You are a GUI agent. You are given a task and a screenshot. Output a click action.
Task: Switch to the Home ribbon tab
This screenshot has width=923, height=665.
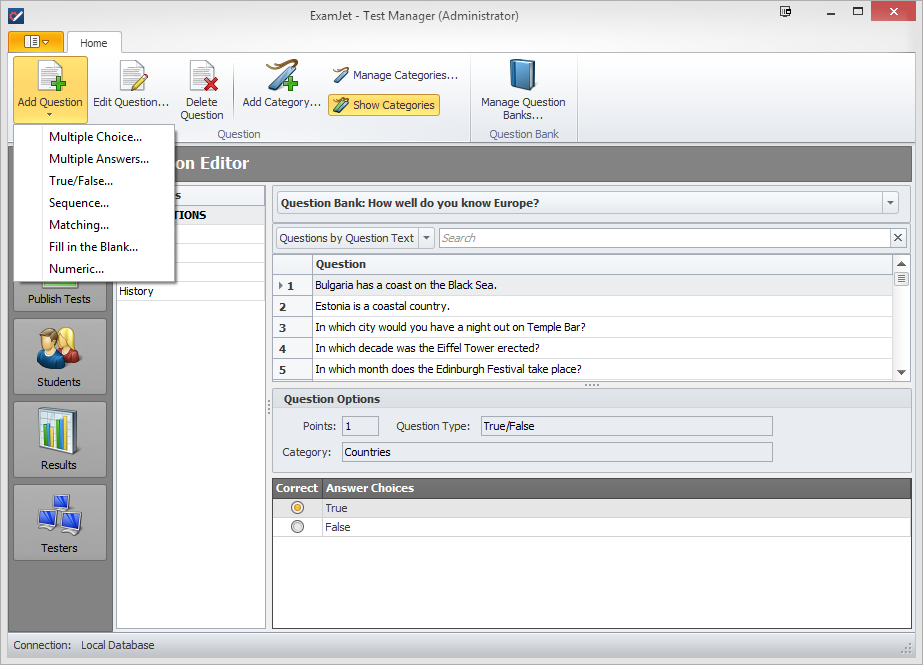coord(94,42)
